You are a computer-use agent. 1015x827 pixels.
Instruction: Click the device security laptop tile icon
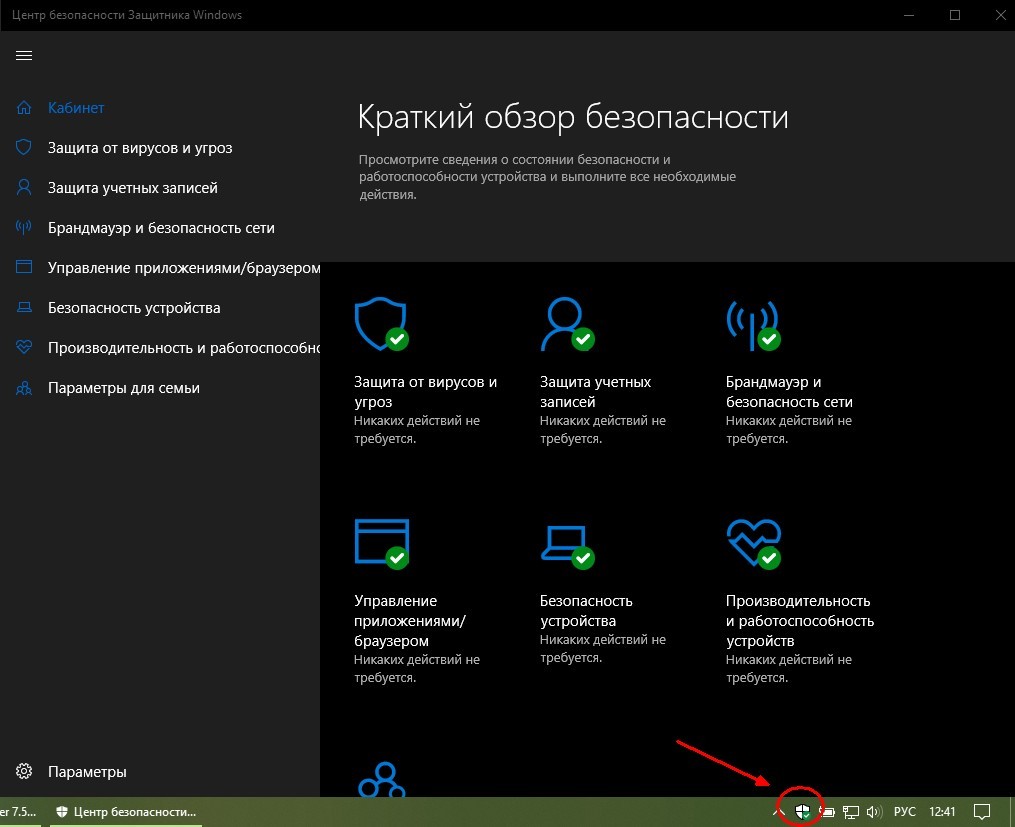click(x=567, y=547)
